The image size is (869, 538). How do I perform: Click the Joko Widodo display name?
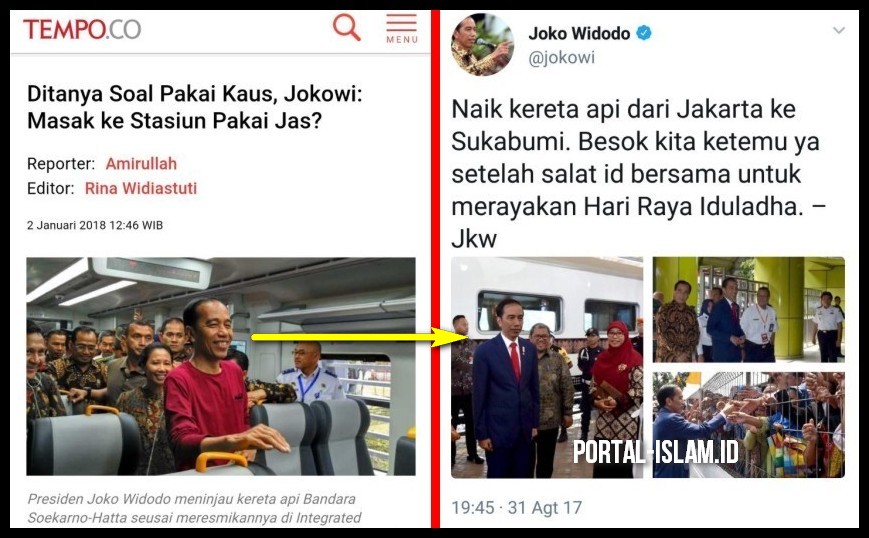[x=579, y=34]
